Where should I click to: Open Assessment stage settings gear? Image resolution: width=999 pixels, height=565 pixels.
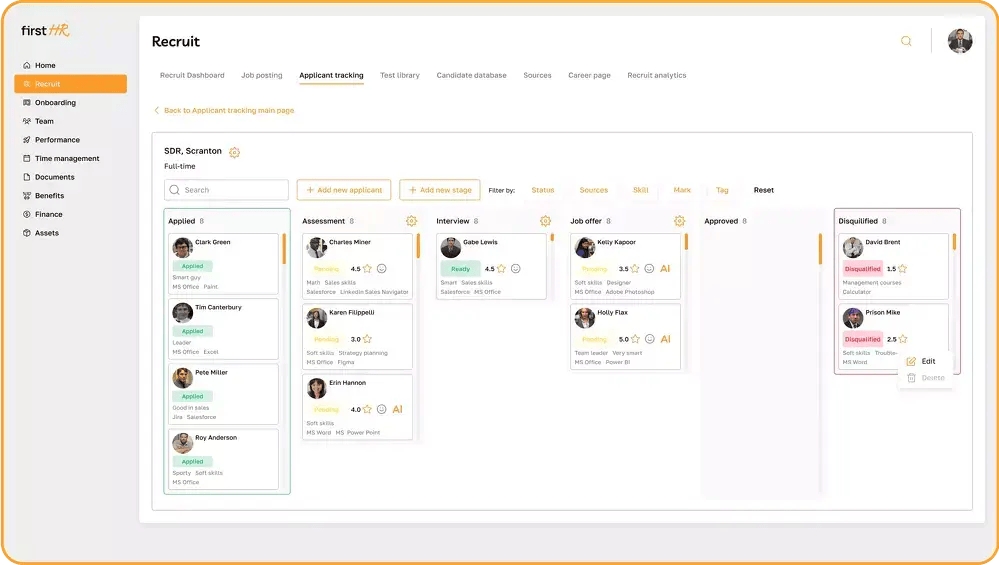[x=411, y=221]
